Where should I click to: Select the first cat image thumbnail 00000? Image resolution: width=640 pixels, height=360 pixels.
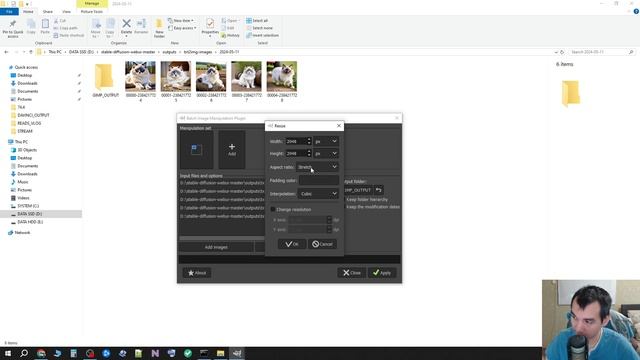pos(140,81)
